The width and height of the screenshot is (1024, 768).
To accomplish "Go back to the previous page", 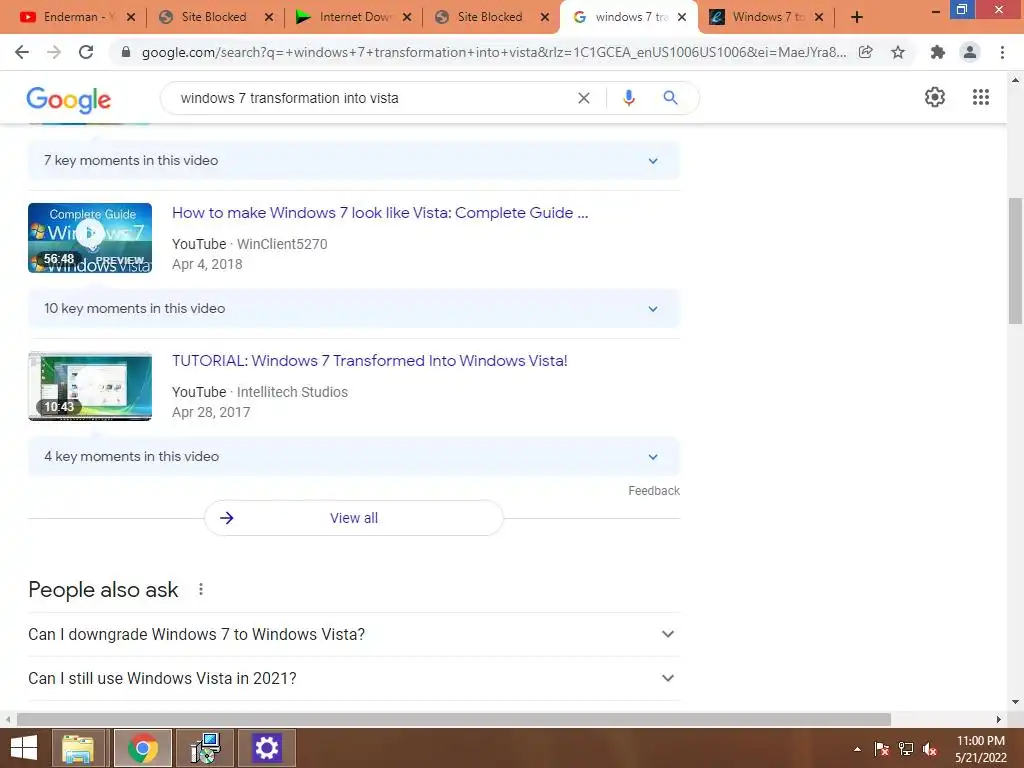I will click(x=22, y=52).
